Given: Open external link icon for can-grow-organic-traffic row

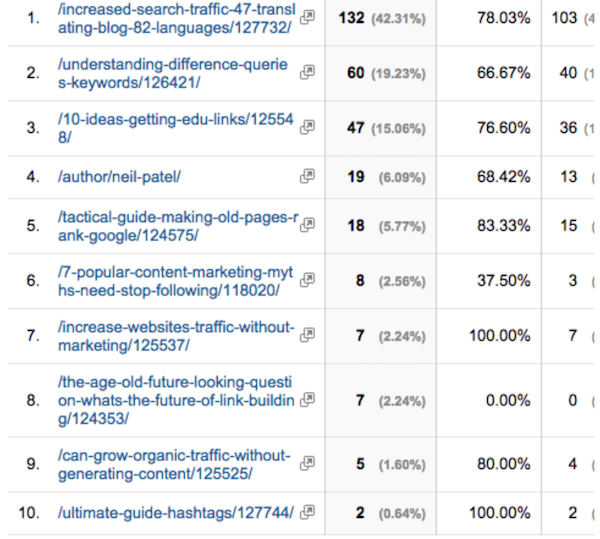Looking at the screenshot, I should pos(307,463).
